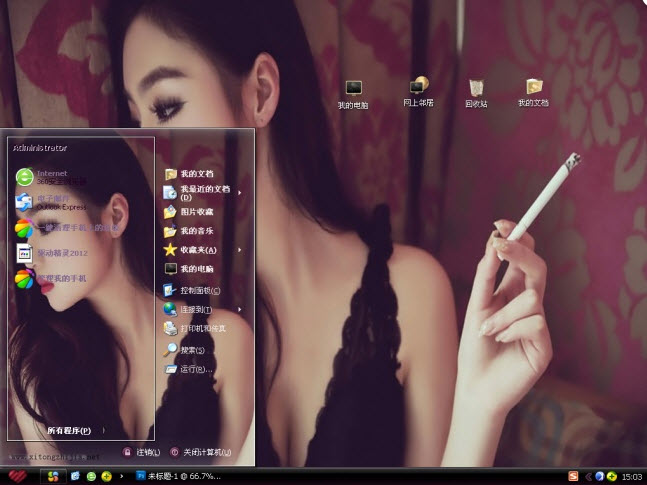
Task: Open 我的电脑 desktop icon
Action: (352, 90)
